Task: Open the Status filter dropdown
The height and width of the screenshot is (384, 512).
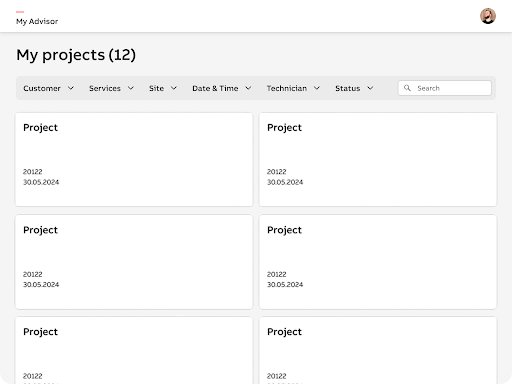Action: (354, 88)
